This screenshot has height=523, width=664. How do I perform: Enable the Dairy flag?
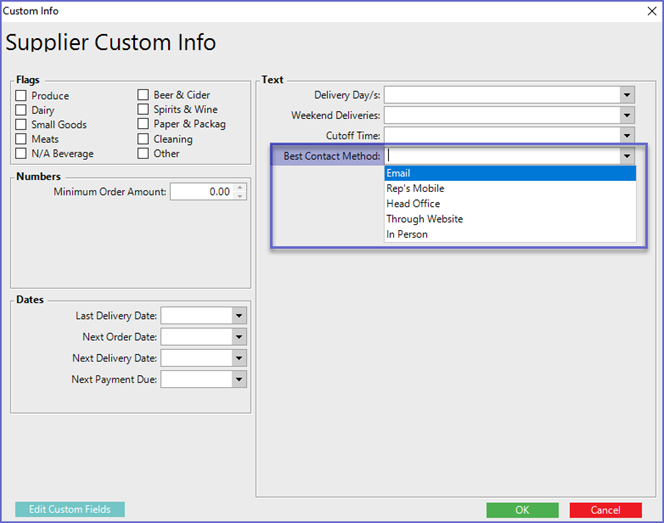click(x=21, y=110)
